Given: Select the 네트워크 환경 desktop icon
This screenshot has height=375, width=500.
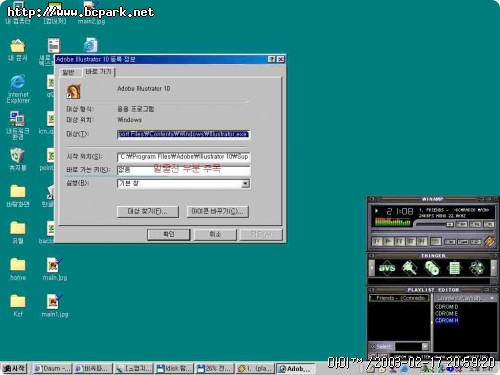Looking at the screenshot, I should click(x=18, y=125).
